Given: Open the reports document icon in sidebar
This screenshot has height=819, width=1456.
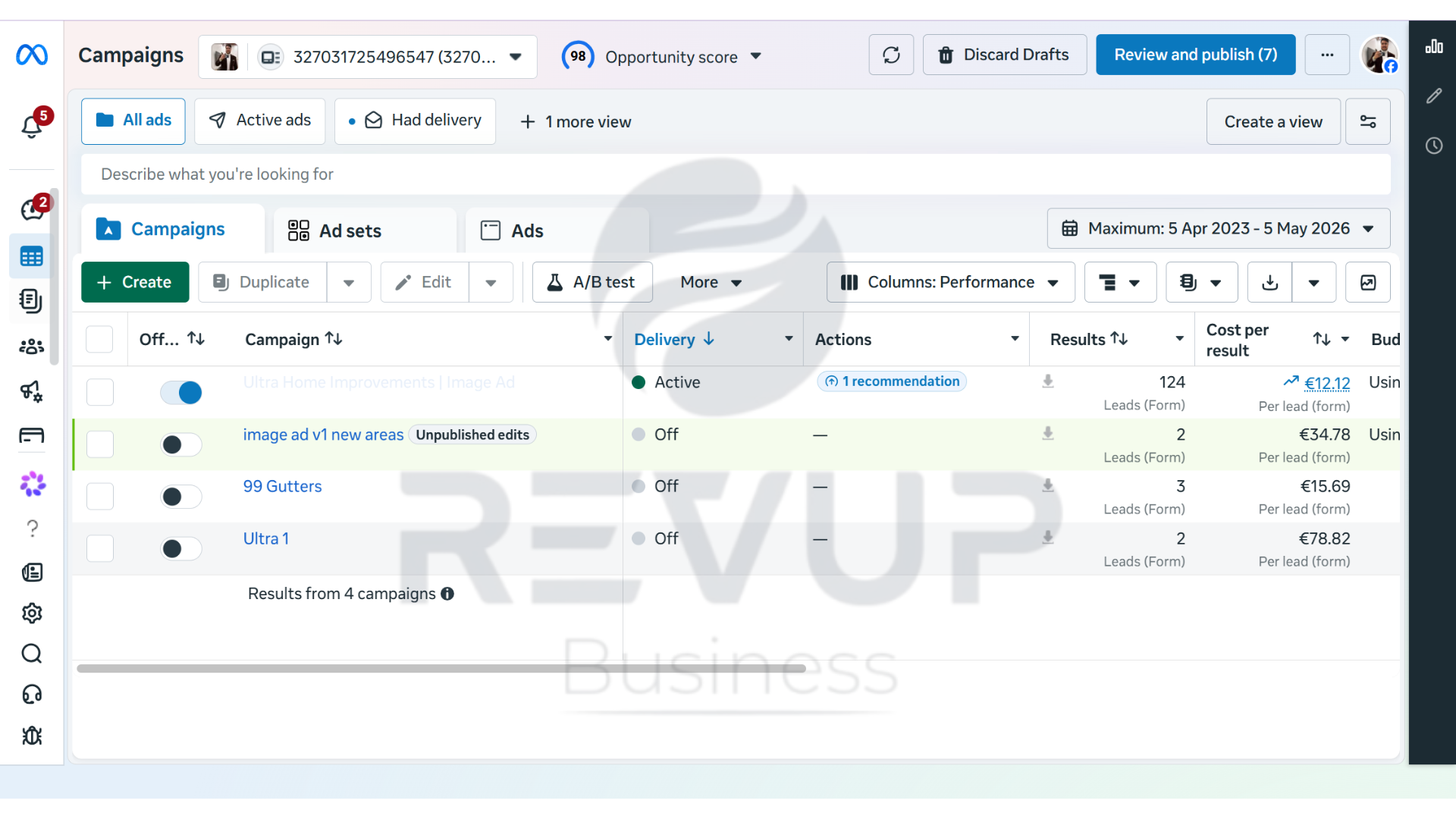Looking at the screenshot, I should pos(31,301).
